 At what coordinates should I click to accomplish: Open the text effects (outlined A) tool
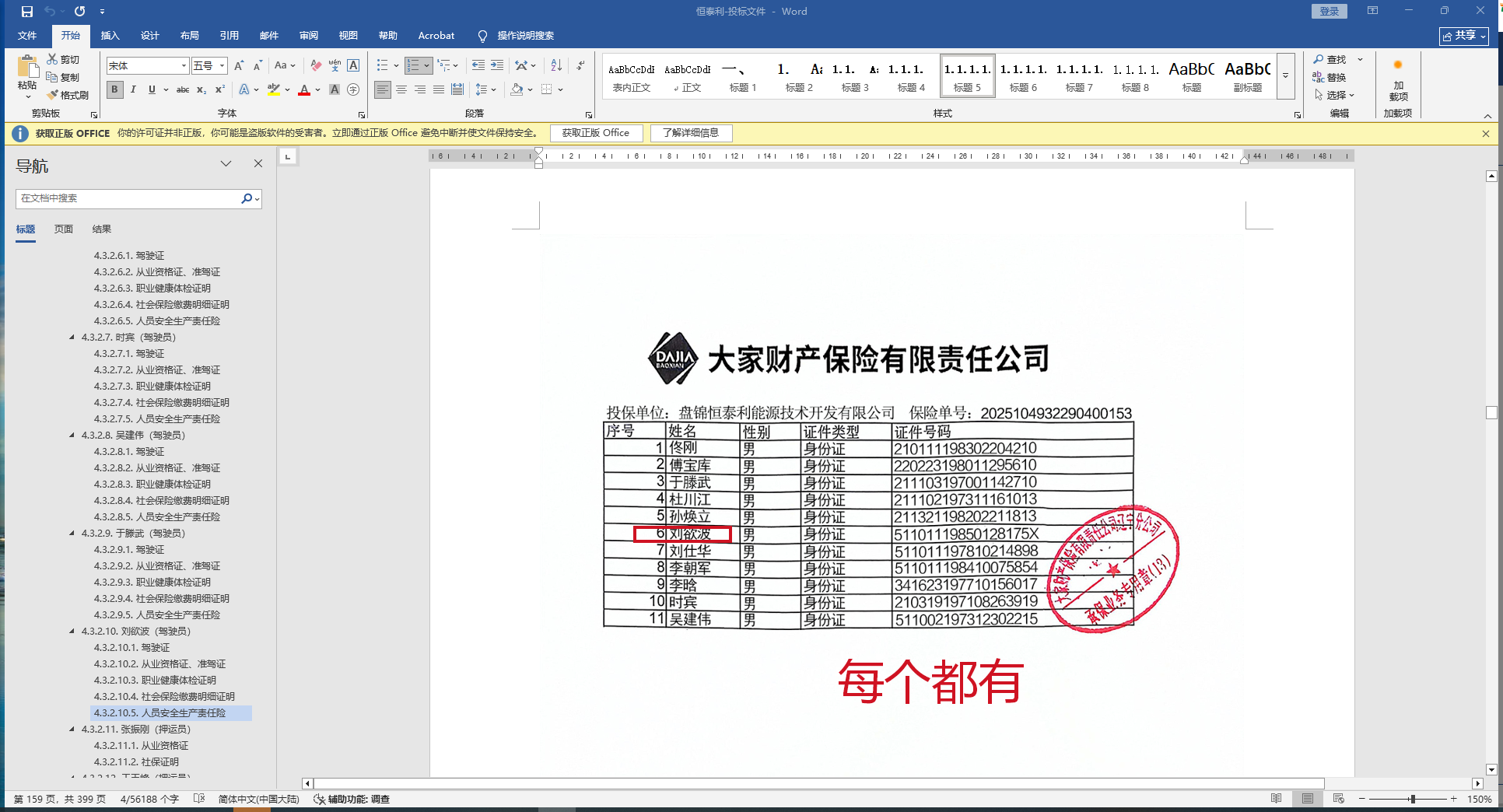coord(244,89)
